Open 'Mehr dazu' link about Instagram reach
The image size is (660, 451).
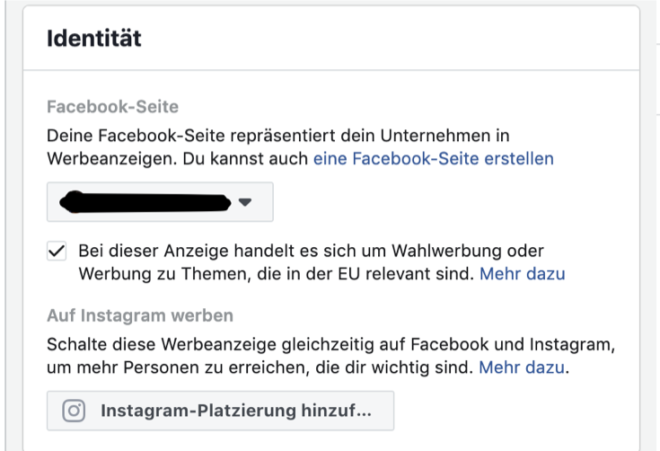coord(522,368)
